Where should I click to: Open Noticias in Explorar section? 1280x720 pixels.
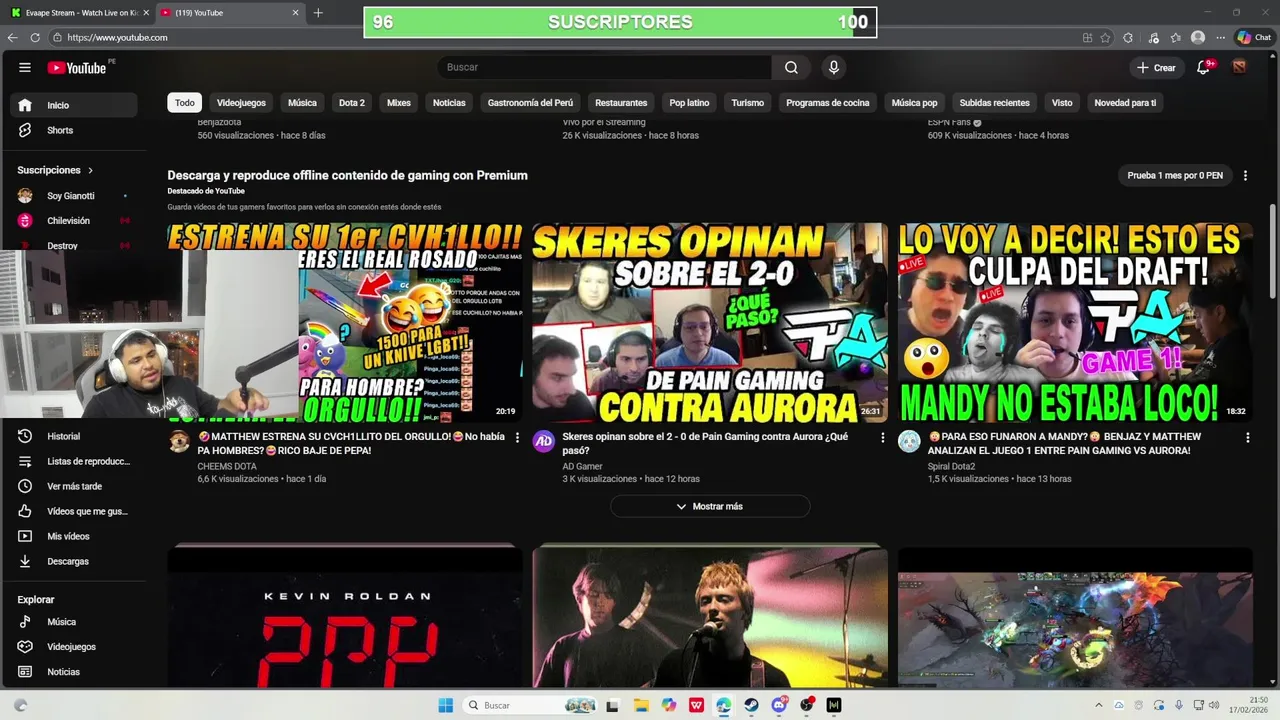pyautogui.click(x=72, y=672)
